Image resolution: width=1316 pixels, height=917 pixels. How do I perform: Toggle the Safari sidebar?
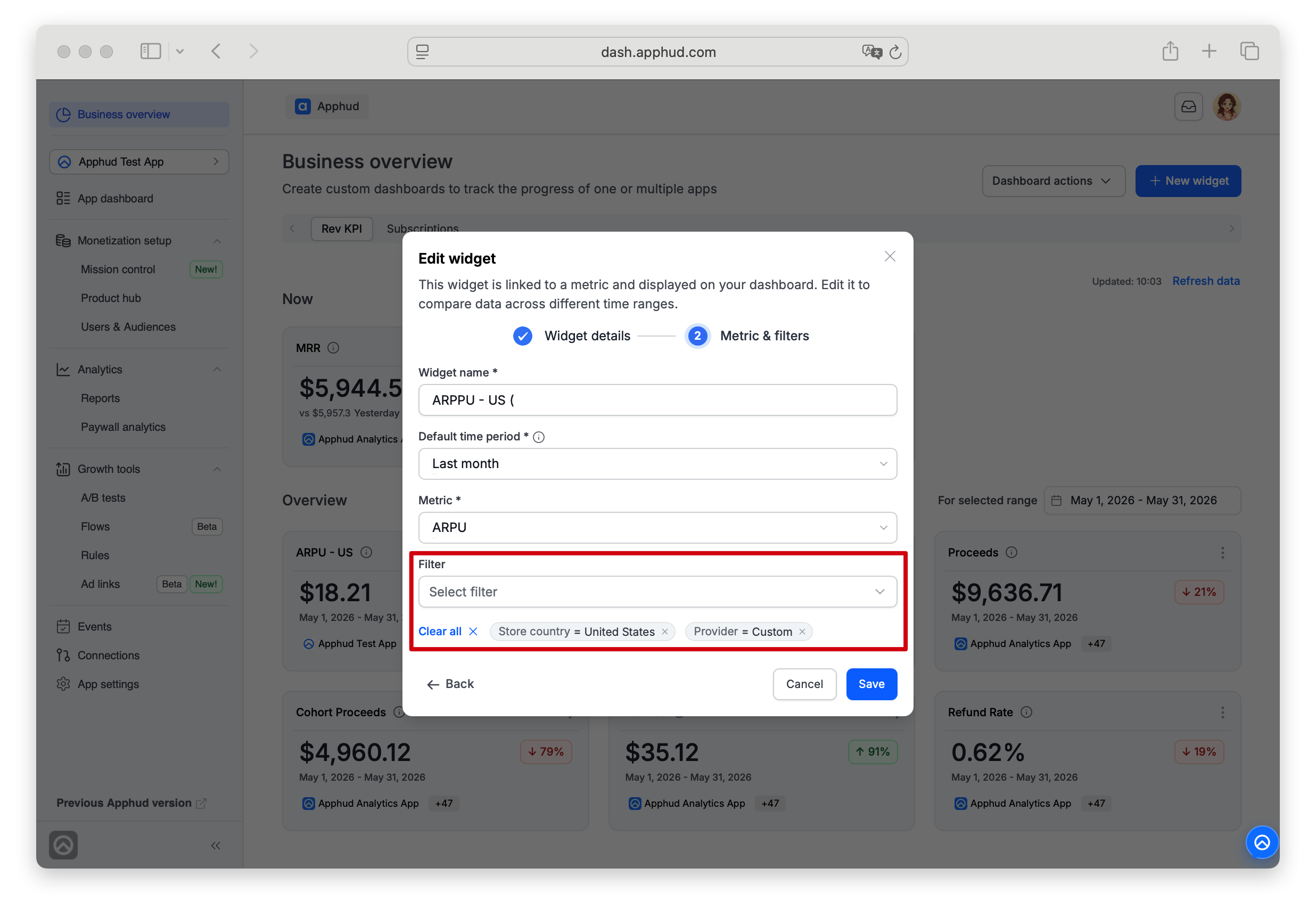click(151, 51)
